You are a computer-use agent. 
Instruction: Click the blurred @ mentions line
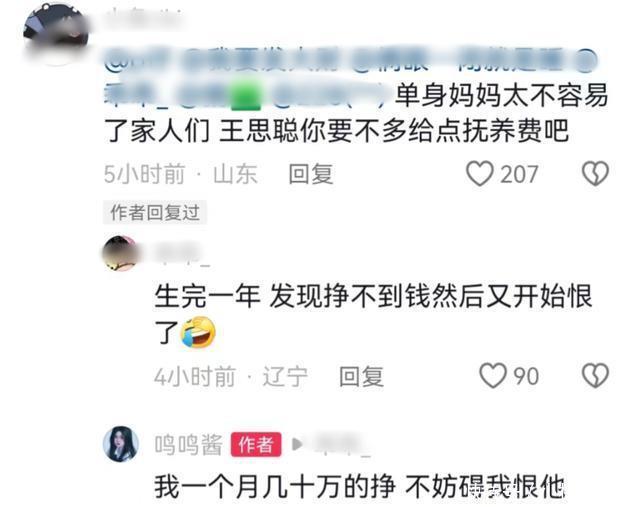click(350, 63)
